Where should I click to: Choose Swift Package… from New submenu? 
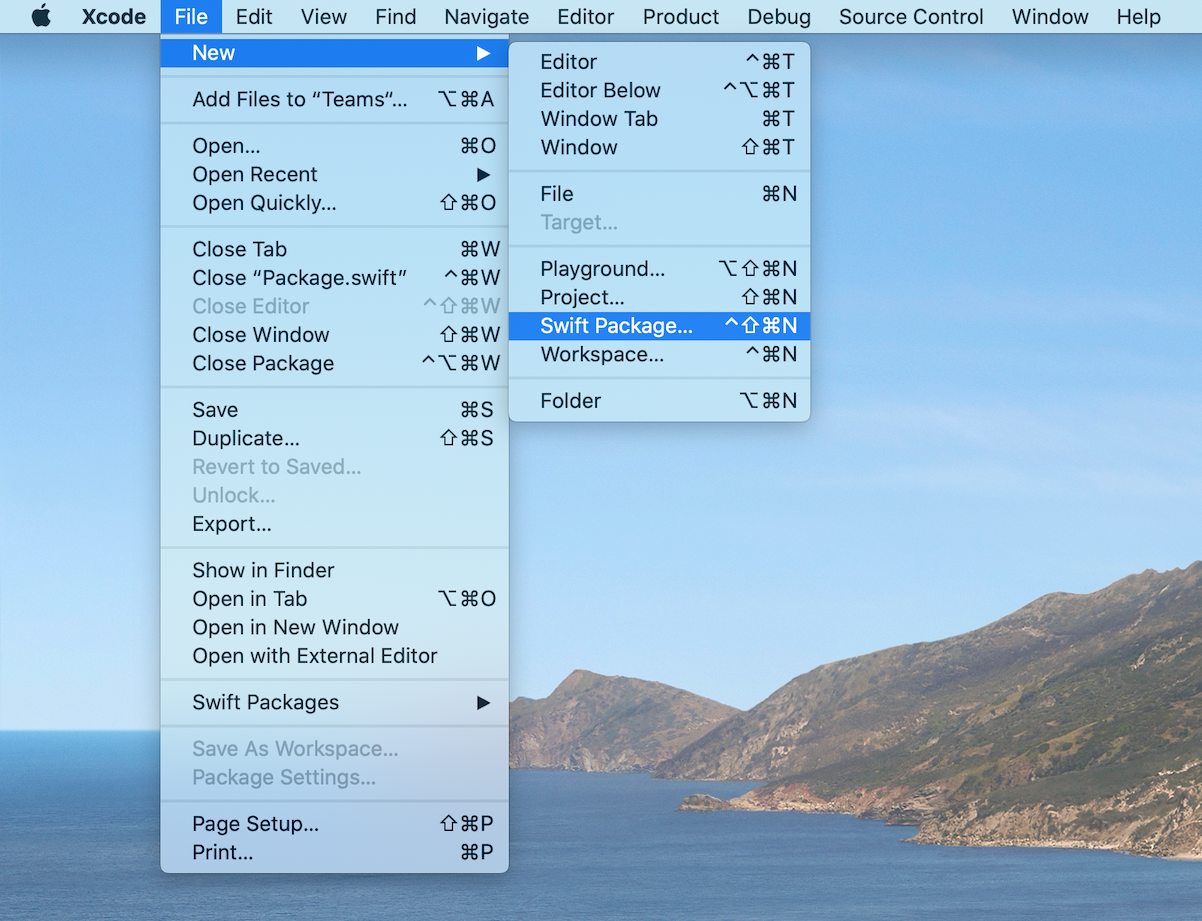point(616,326)
